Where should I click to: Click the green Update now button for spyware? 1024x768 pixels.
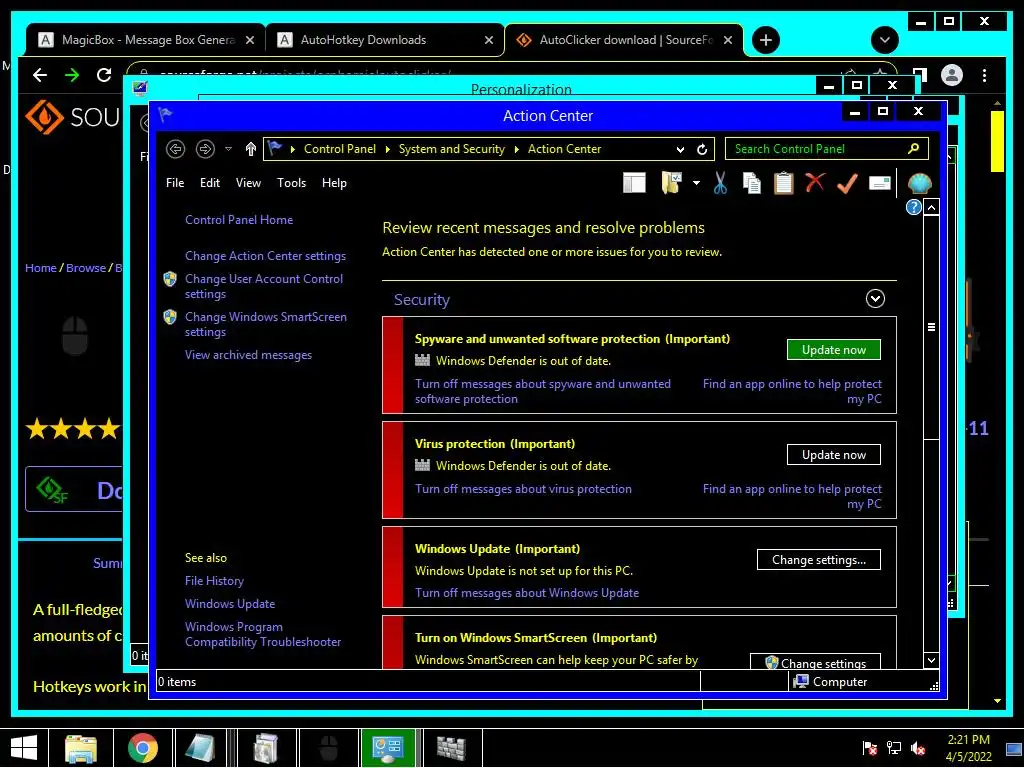[x=834, y=350]
